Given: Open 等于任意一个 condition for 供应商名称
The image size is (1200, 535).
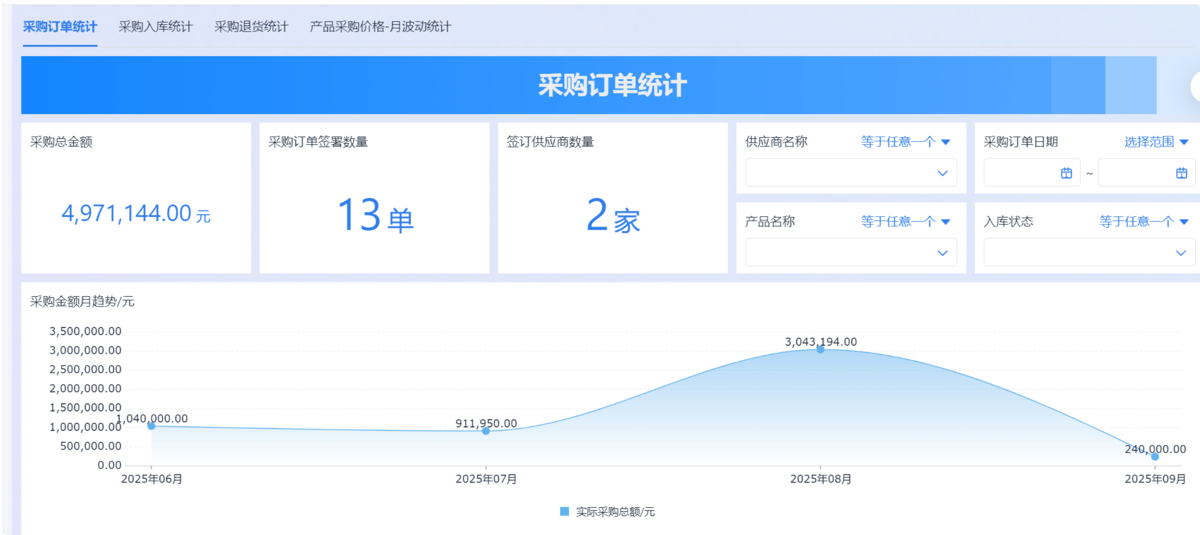Looking at the screenshot, I should tap(905, 142).
